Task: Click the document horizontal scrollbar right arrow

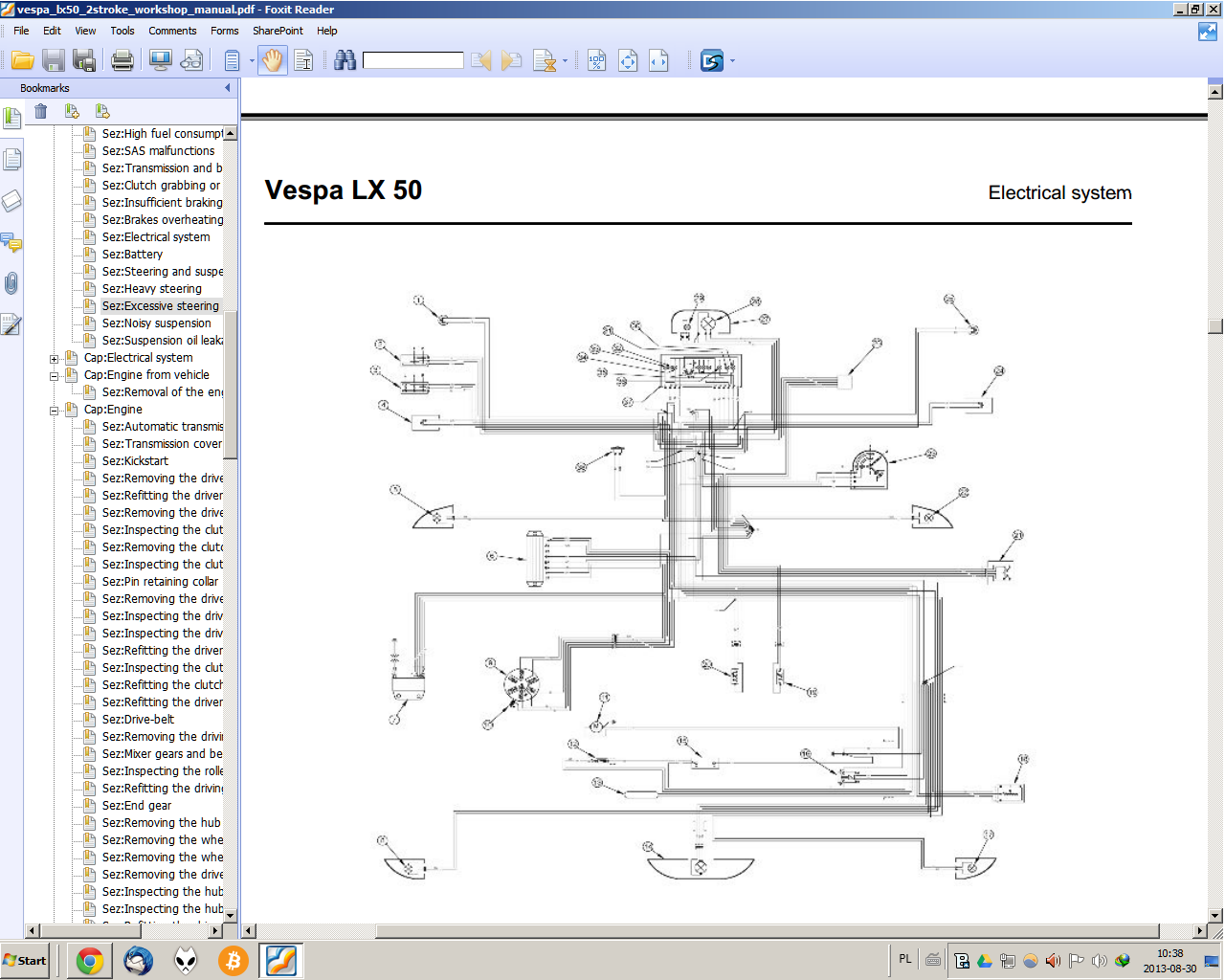Action: click(x=1199, y=931)
